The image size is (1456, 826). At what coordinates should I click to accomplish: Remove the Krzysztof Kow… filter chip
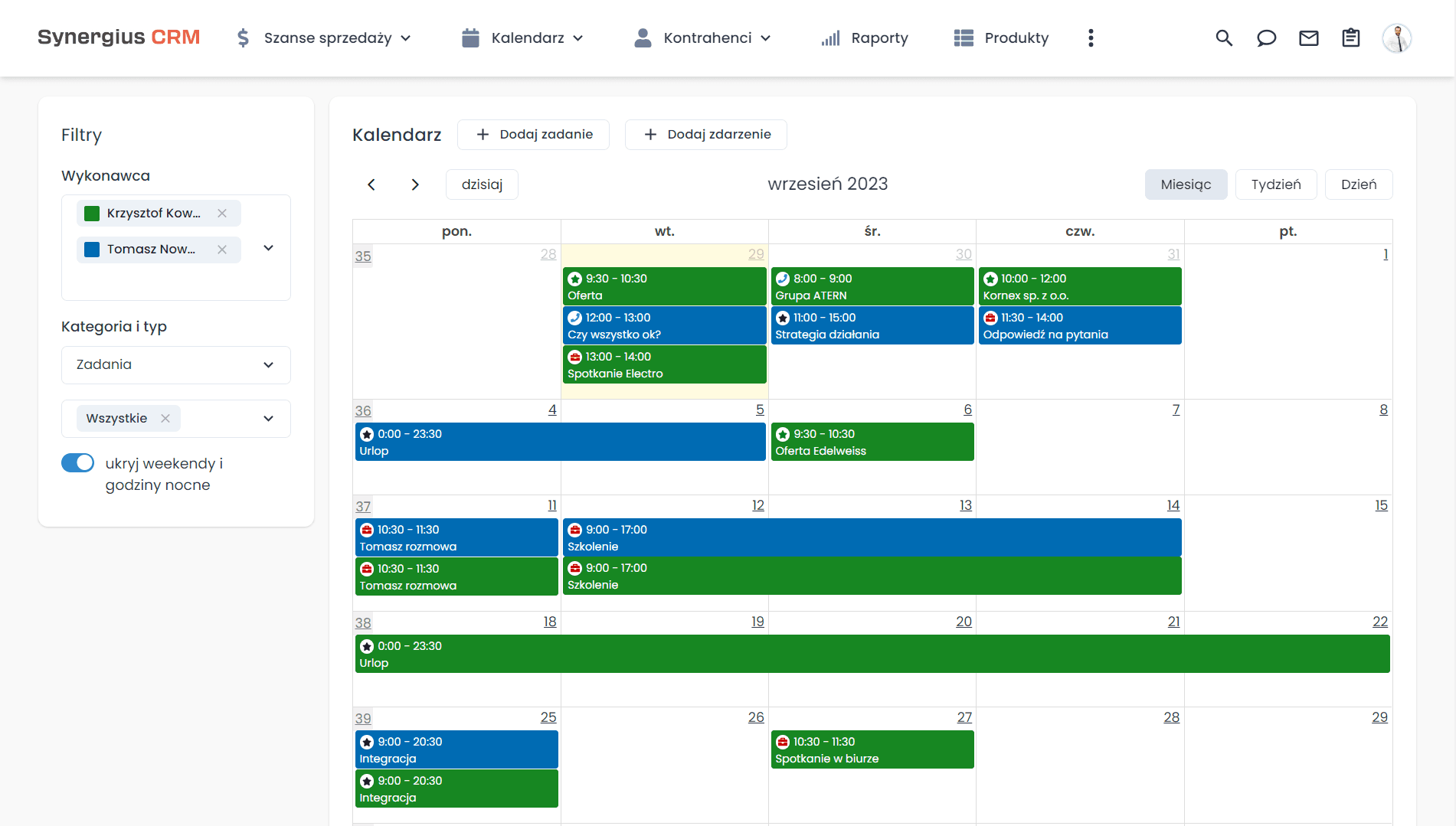(222, 213)
